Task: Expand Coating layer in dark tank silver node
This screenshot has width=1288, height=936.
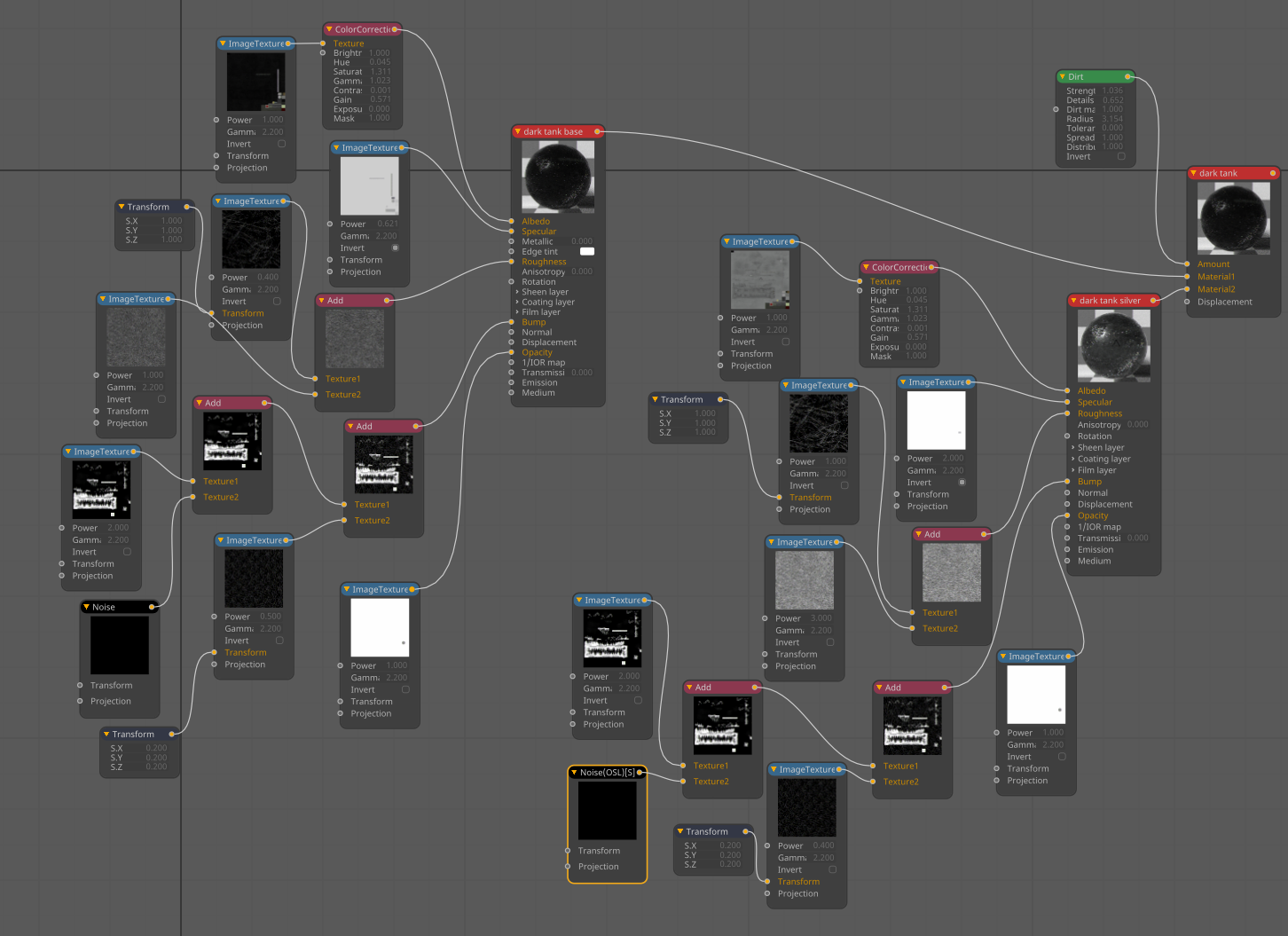Action: point(1073,460)
